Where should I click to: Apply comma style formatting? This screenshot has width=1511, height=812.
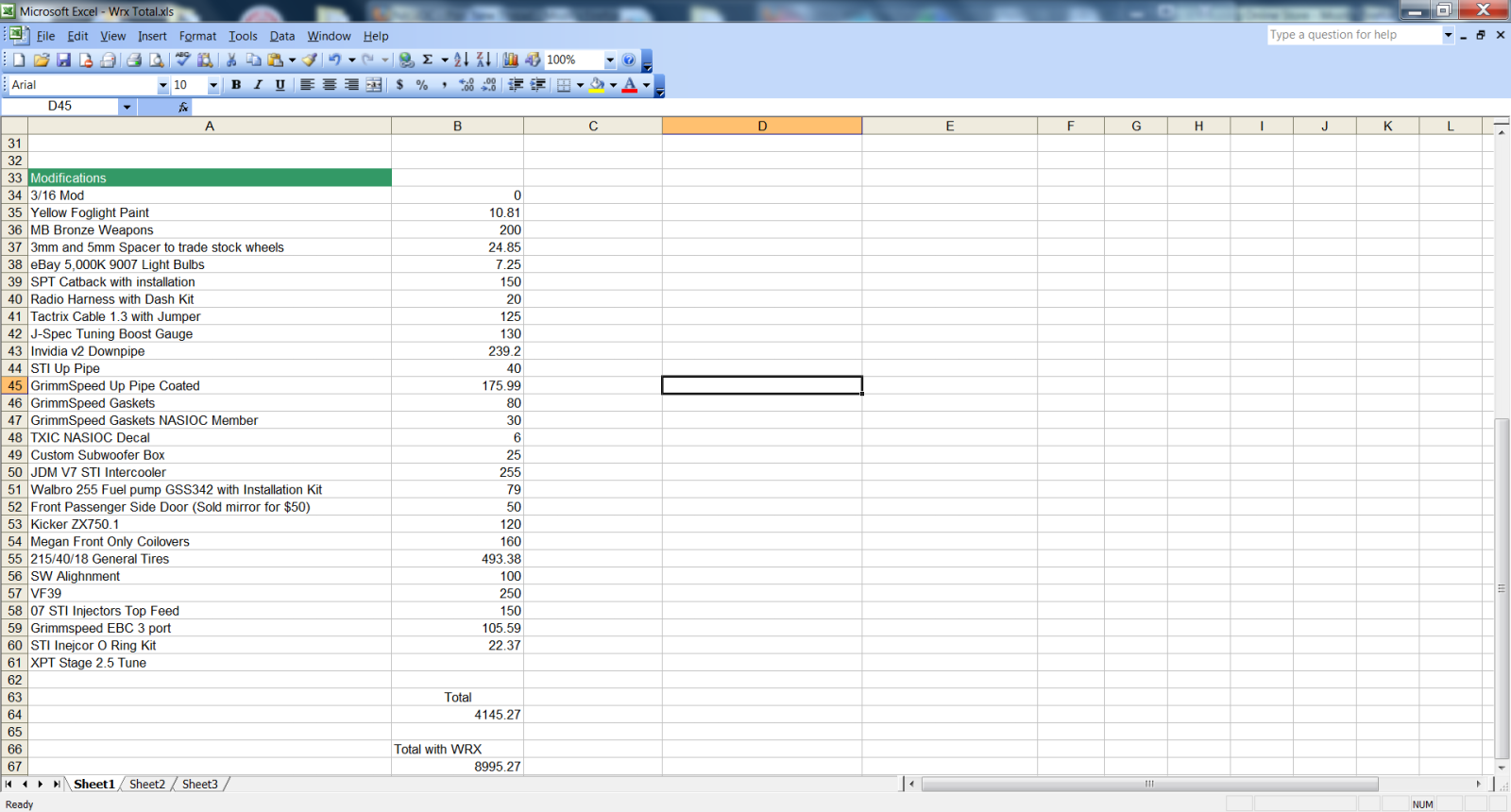coord(444,85)
